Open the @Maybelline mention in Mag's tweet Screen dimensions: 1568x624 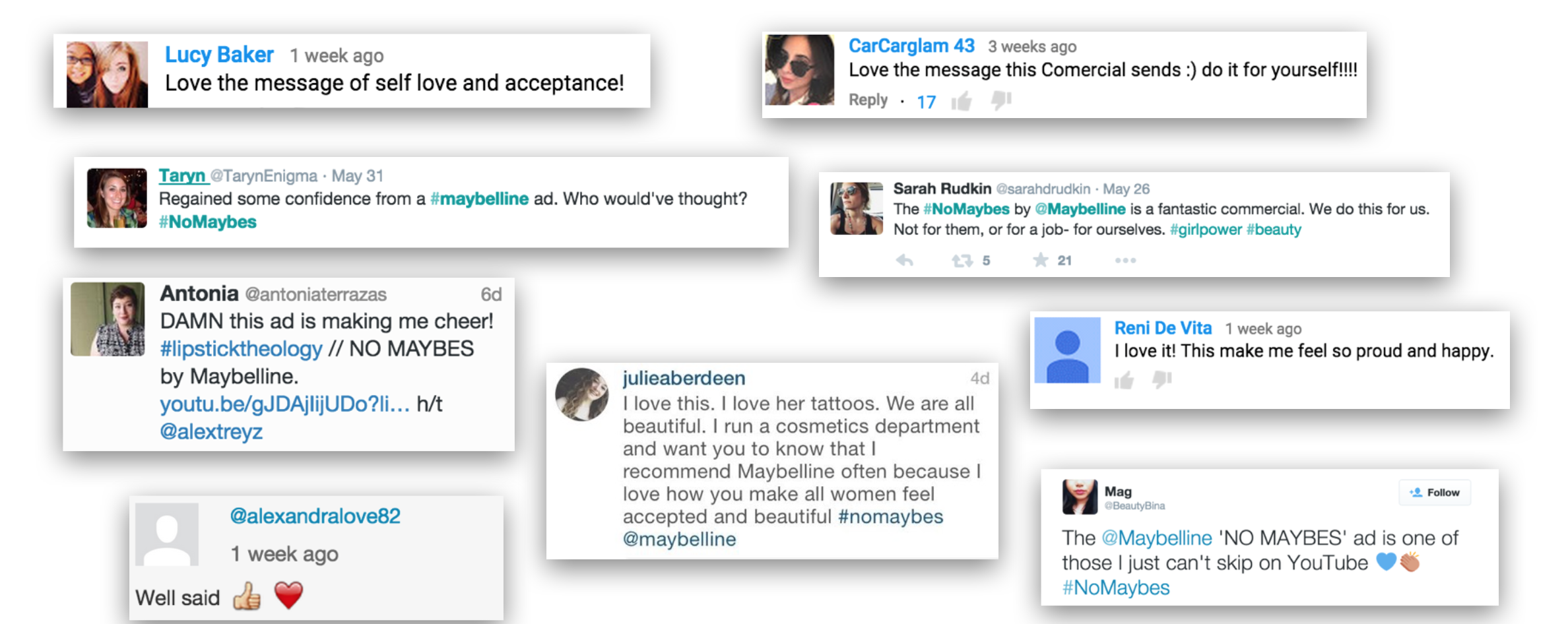tap(1157, 538)
